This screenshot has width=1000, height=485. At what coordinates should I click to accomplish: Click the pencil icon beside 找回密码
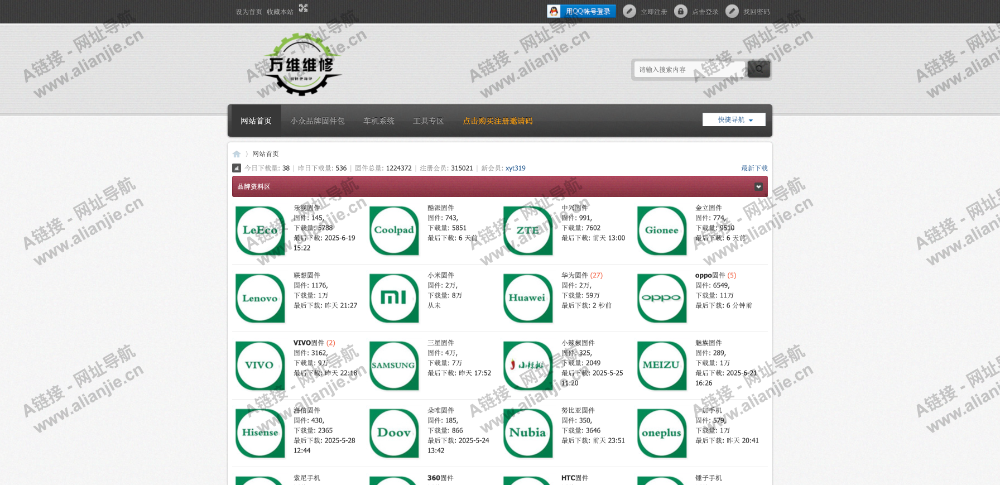(x=732, y=11)
